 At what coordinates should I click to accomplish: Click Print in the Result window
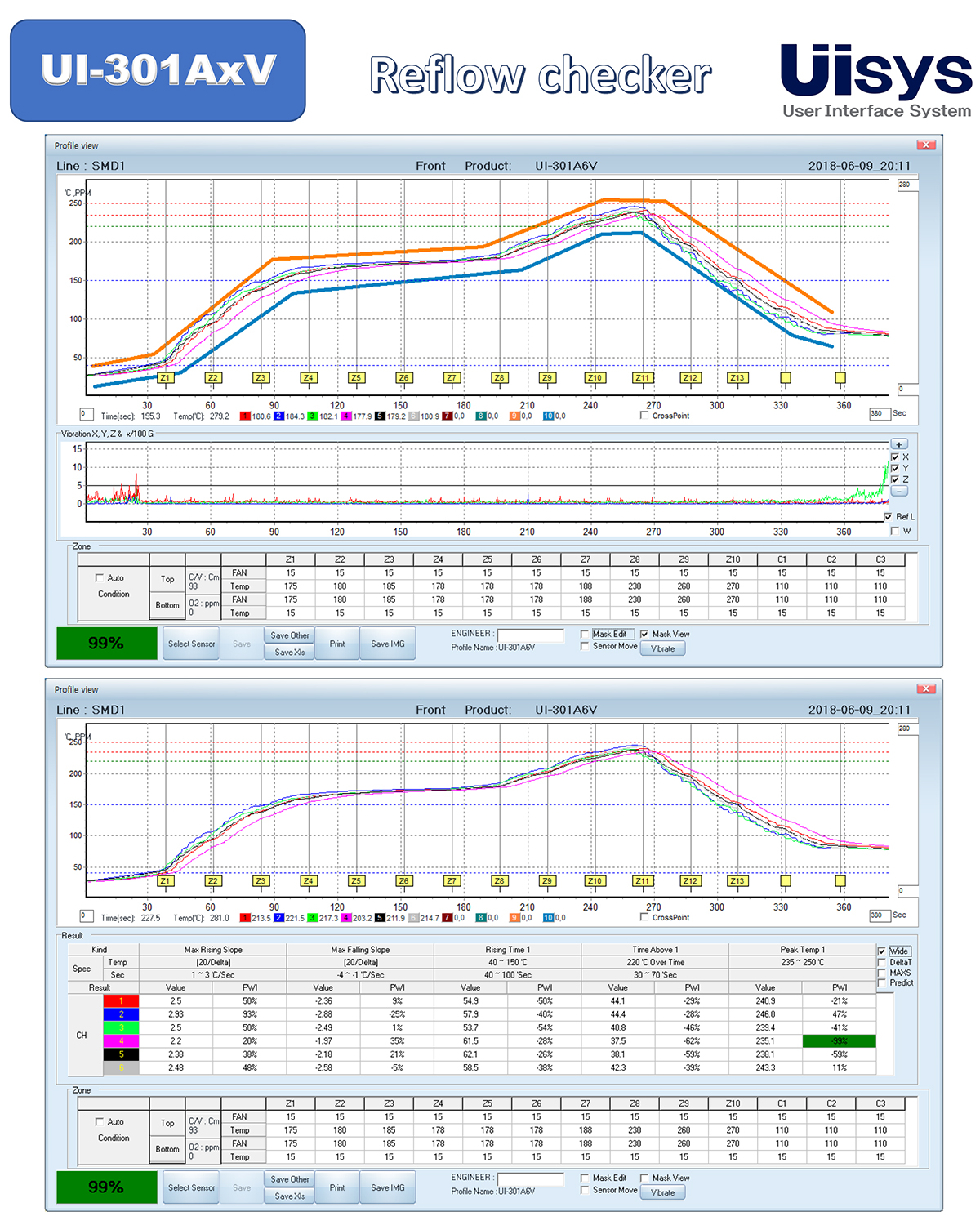pos(337,1187)
